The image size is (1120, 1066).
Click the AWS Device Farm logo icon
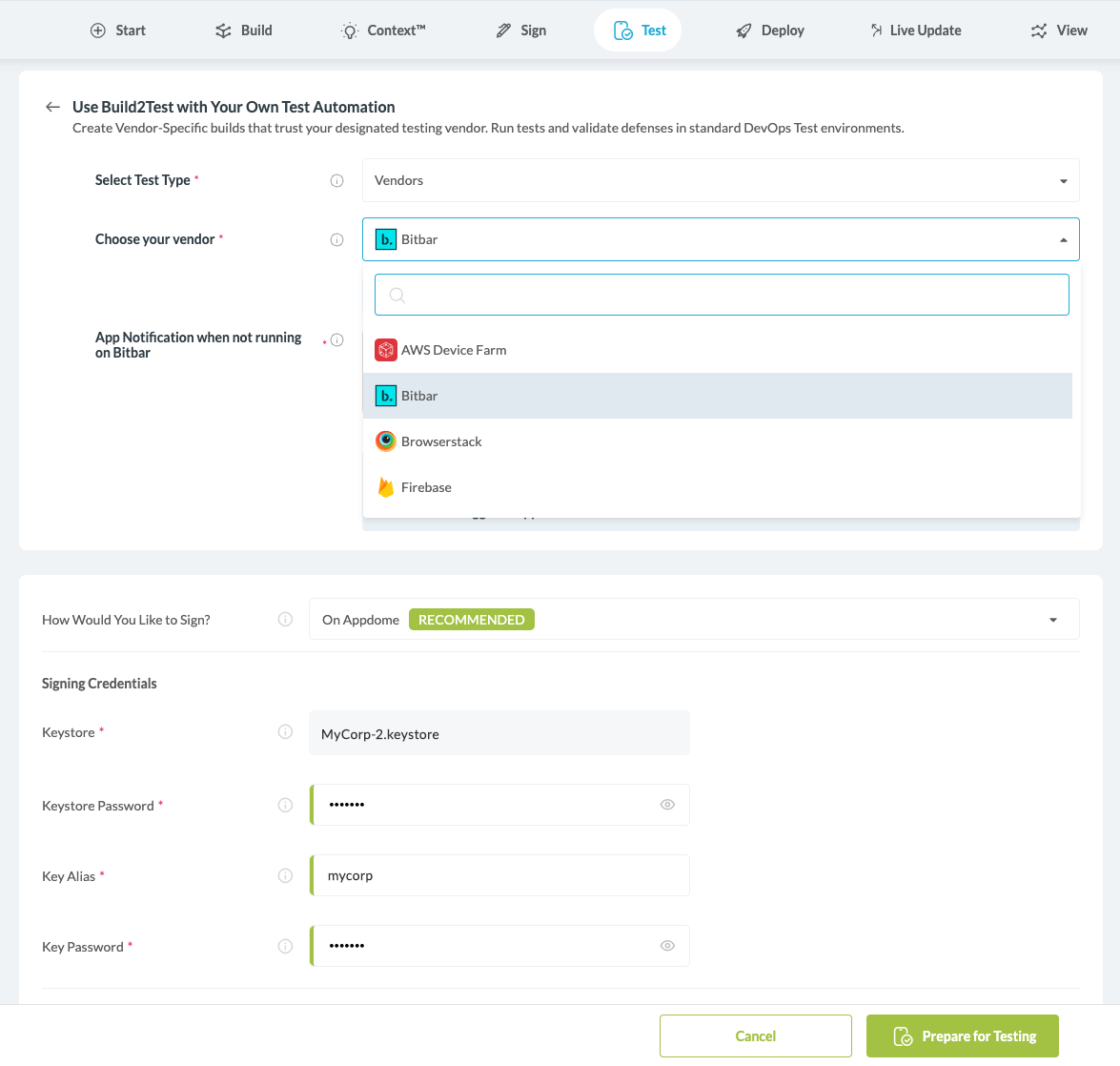[386, 350]
